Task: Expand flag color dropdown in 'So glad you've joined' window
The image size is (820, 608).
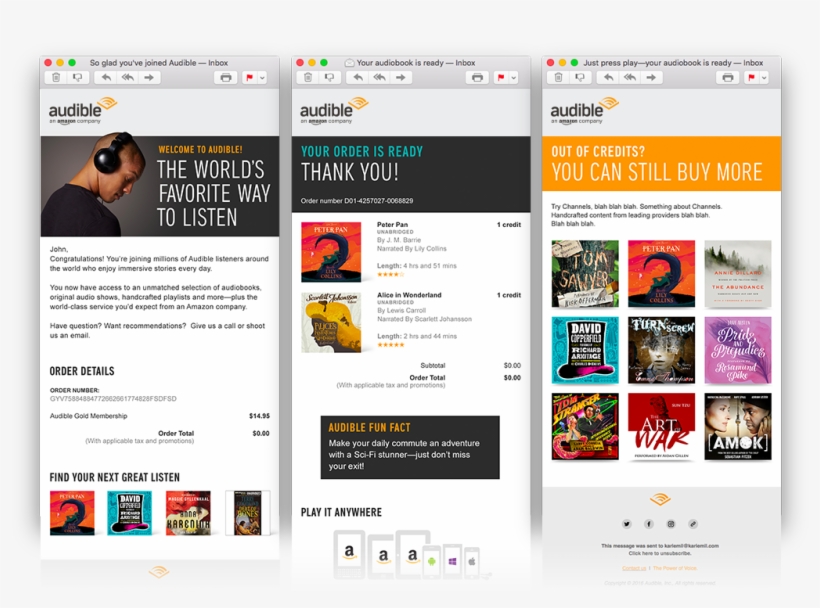Action: pyautogui.click(x=263, y=77)
